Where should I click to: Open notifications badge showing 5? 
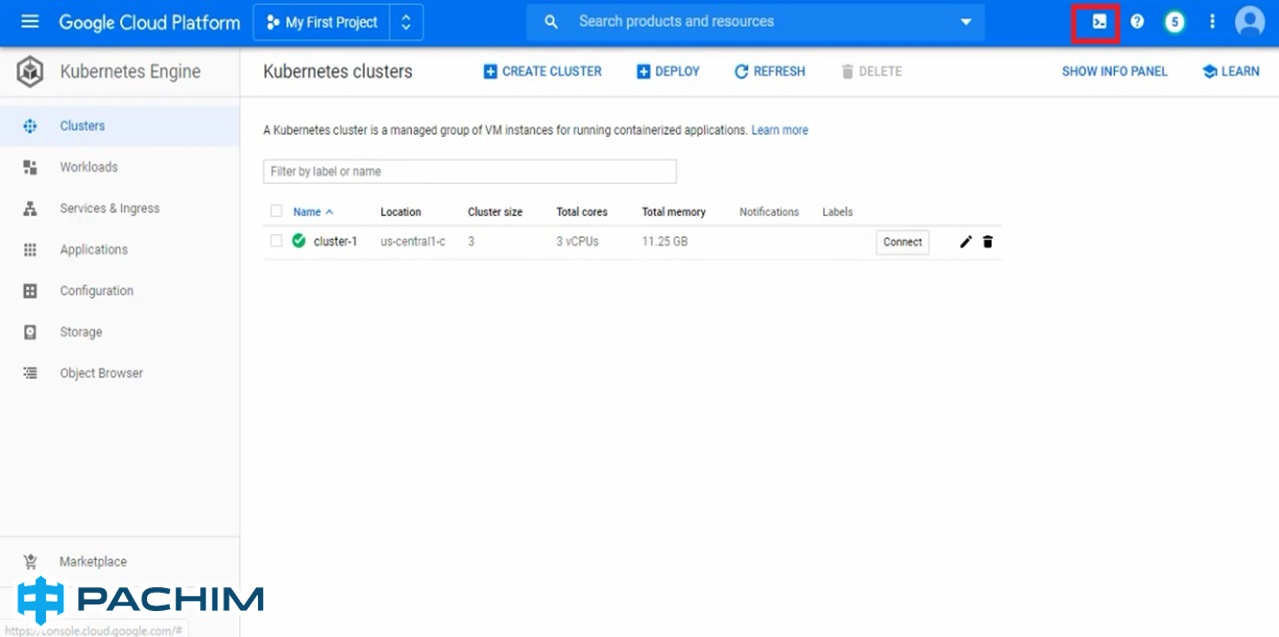point(1175,22)
